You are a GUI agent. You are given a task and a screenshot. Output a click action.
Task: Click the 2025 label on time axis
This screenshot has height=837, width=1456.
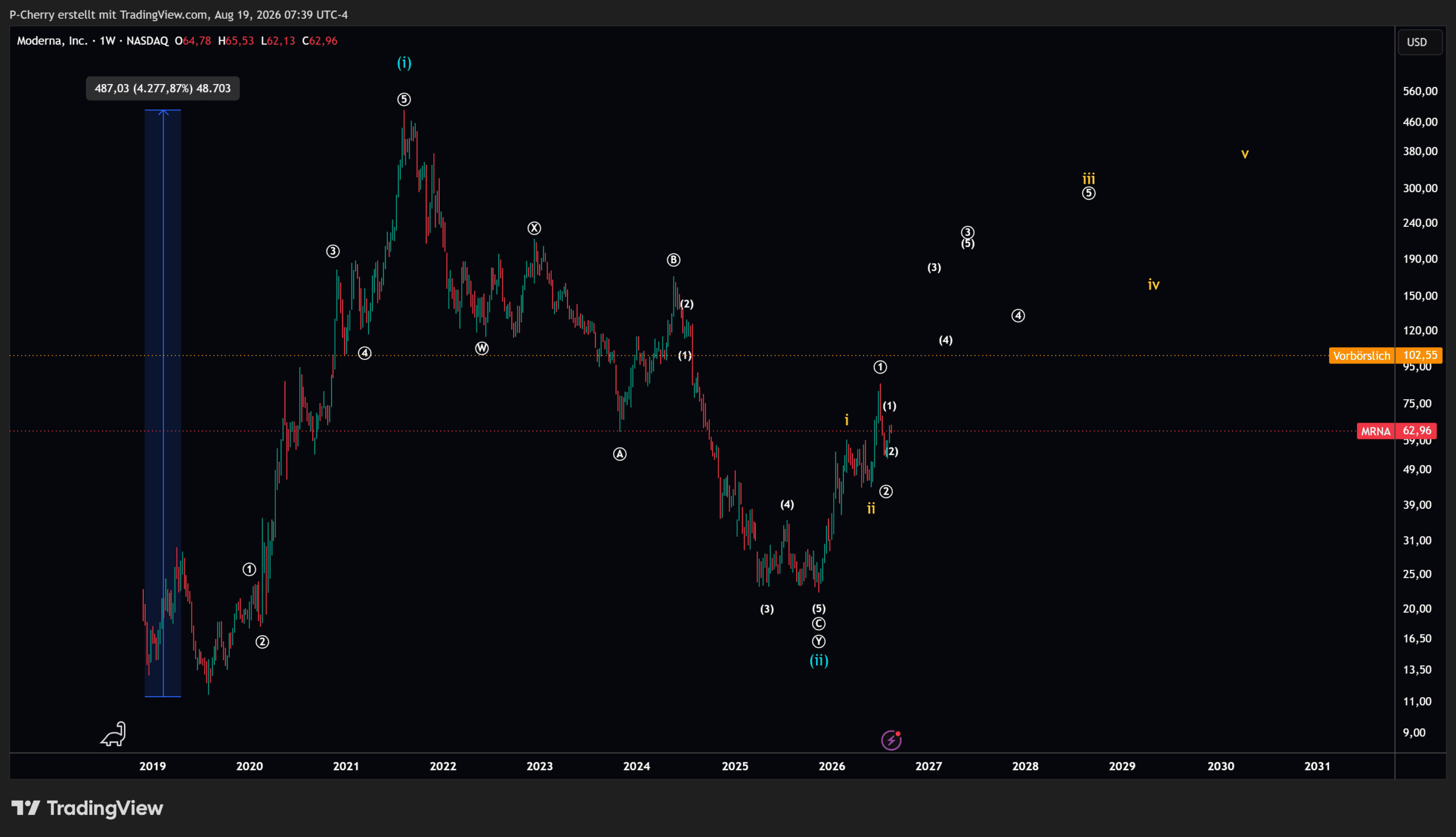735,766
